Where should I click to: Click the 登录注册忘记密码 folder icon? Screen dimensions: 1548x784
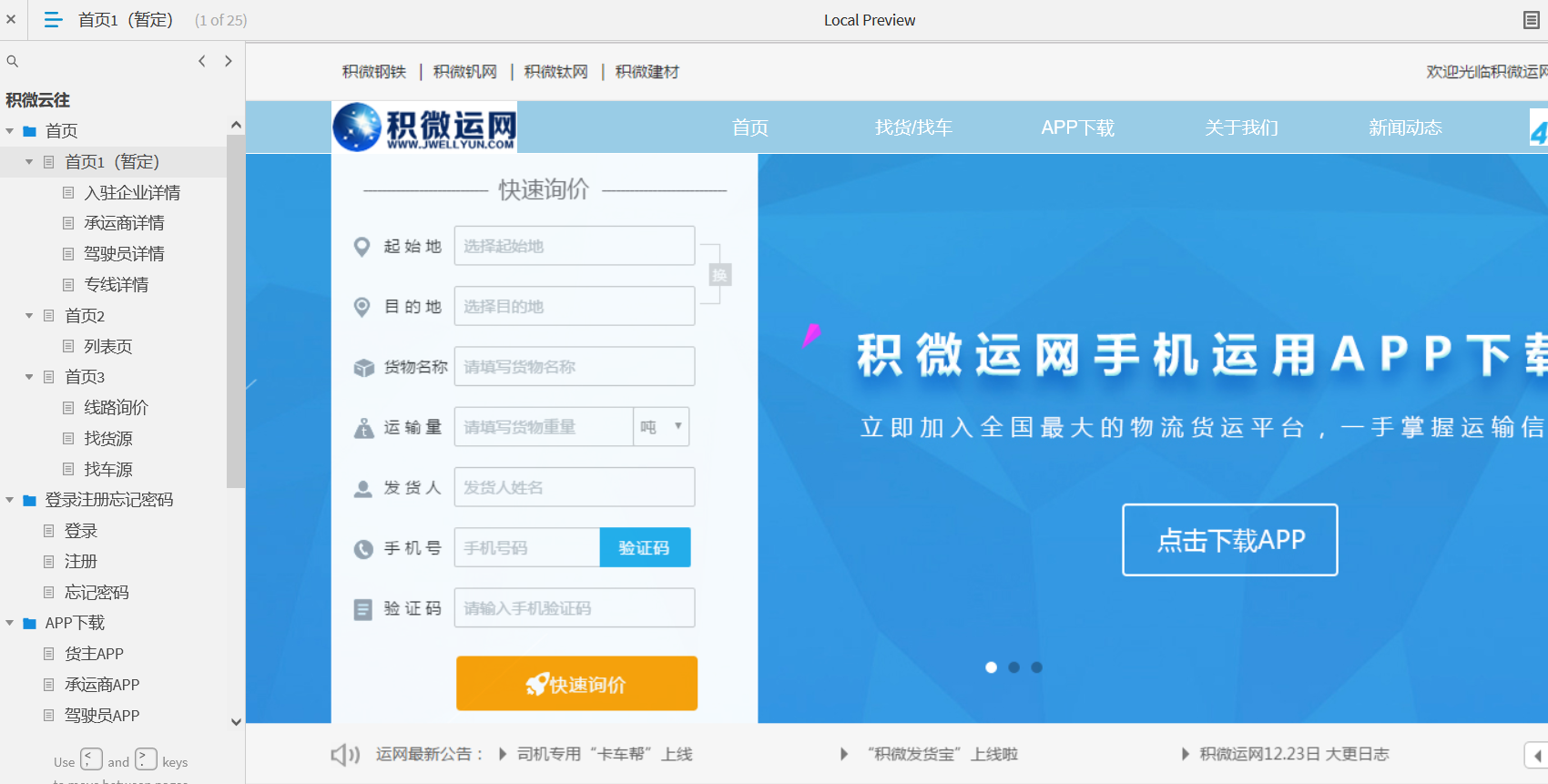(x=29, y=500)
